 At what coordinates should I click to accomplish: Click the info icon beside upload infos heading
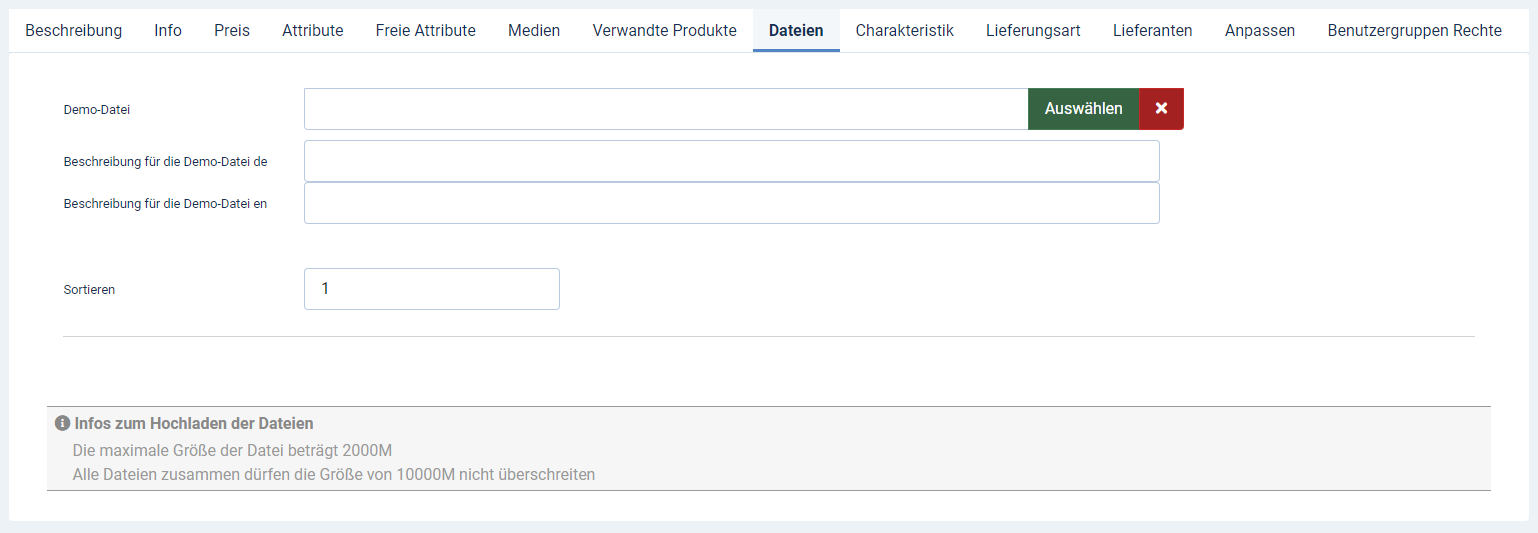click(x=62, y=424)
